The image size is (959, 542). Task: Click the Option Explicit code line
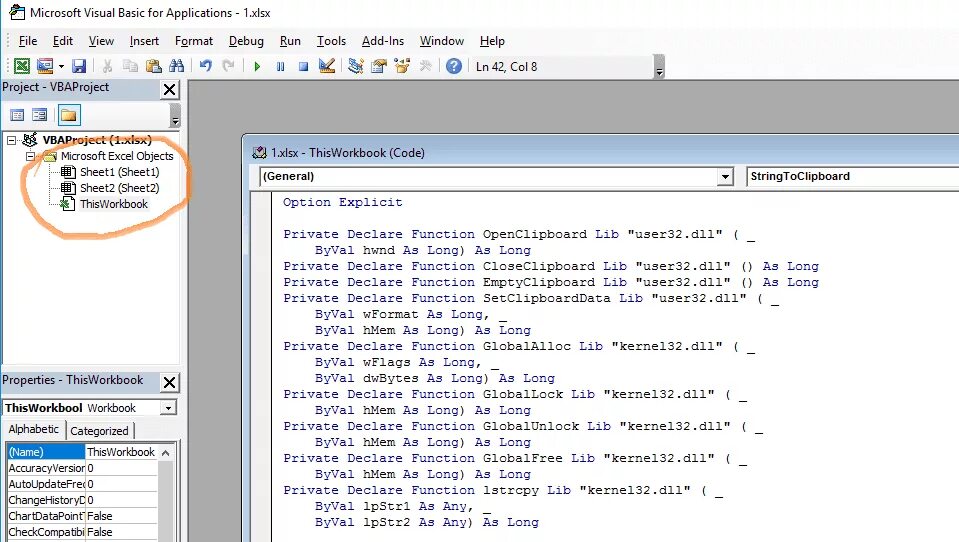[342, 202]
